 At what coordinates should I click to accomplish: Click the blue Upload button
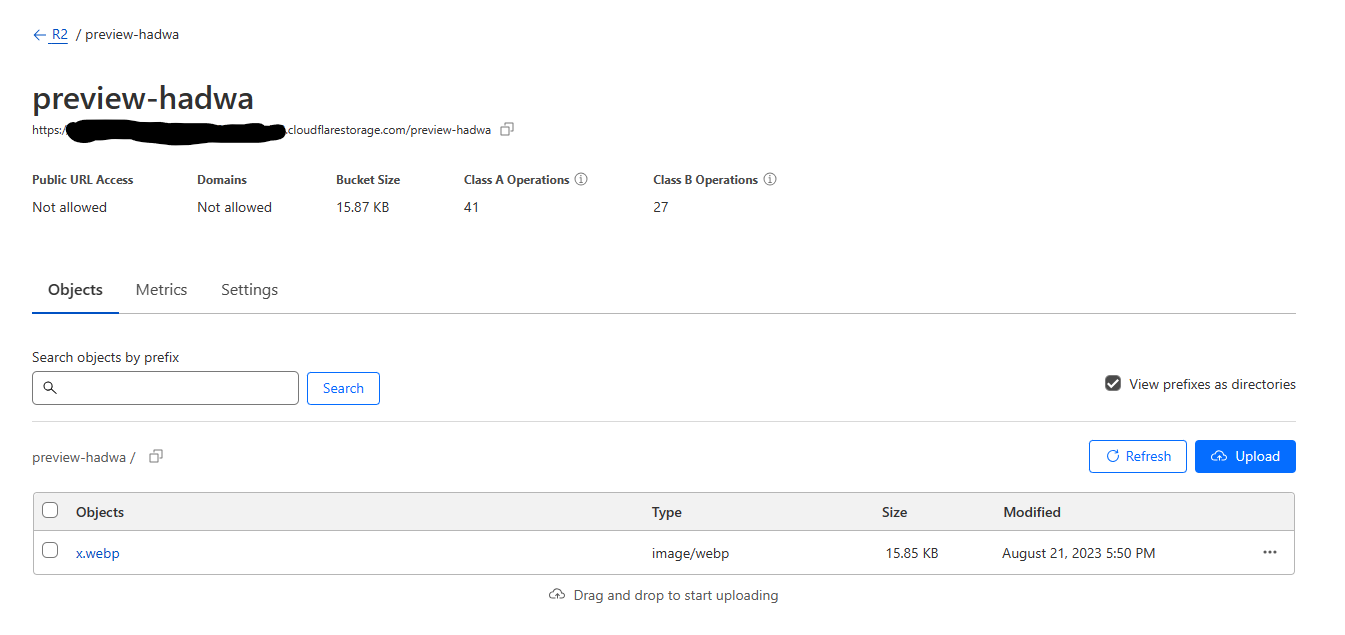point(1245,456)
